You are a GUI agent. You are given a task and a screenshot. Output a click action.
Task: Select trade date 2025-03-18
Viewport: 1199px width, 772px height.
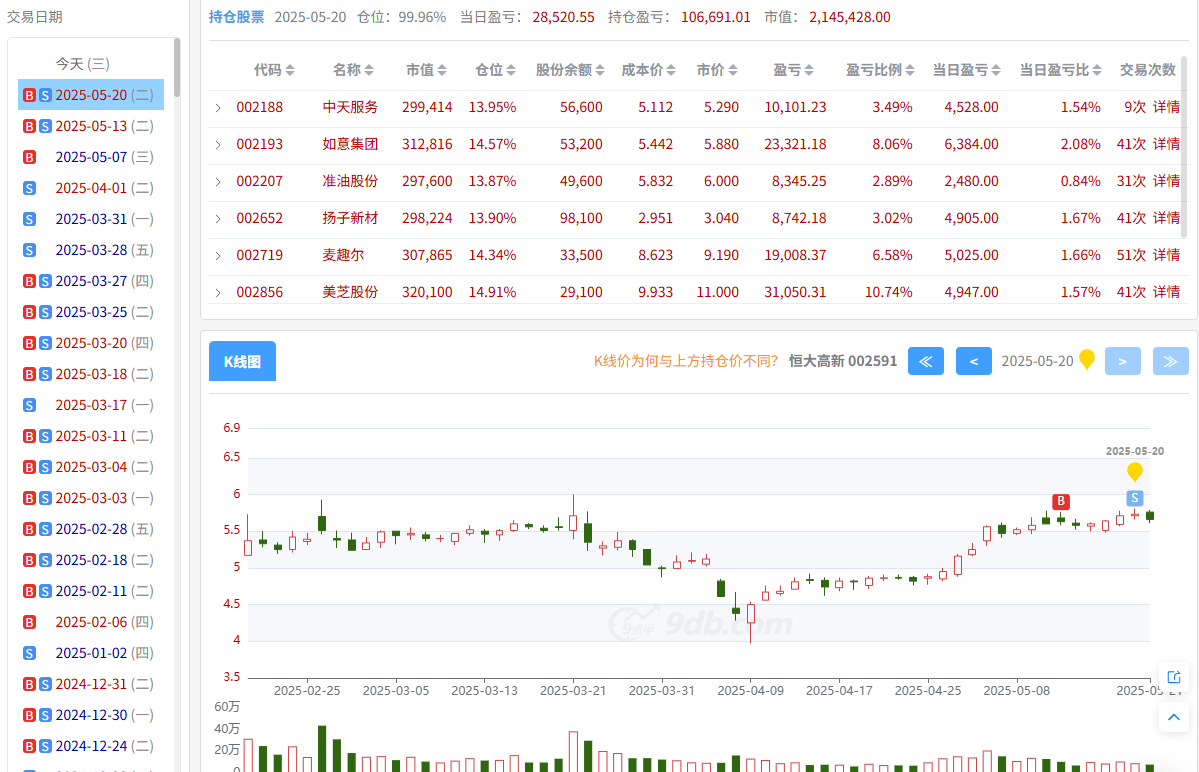91,375
